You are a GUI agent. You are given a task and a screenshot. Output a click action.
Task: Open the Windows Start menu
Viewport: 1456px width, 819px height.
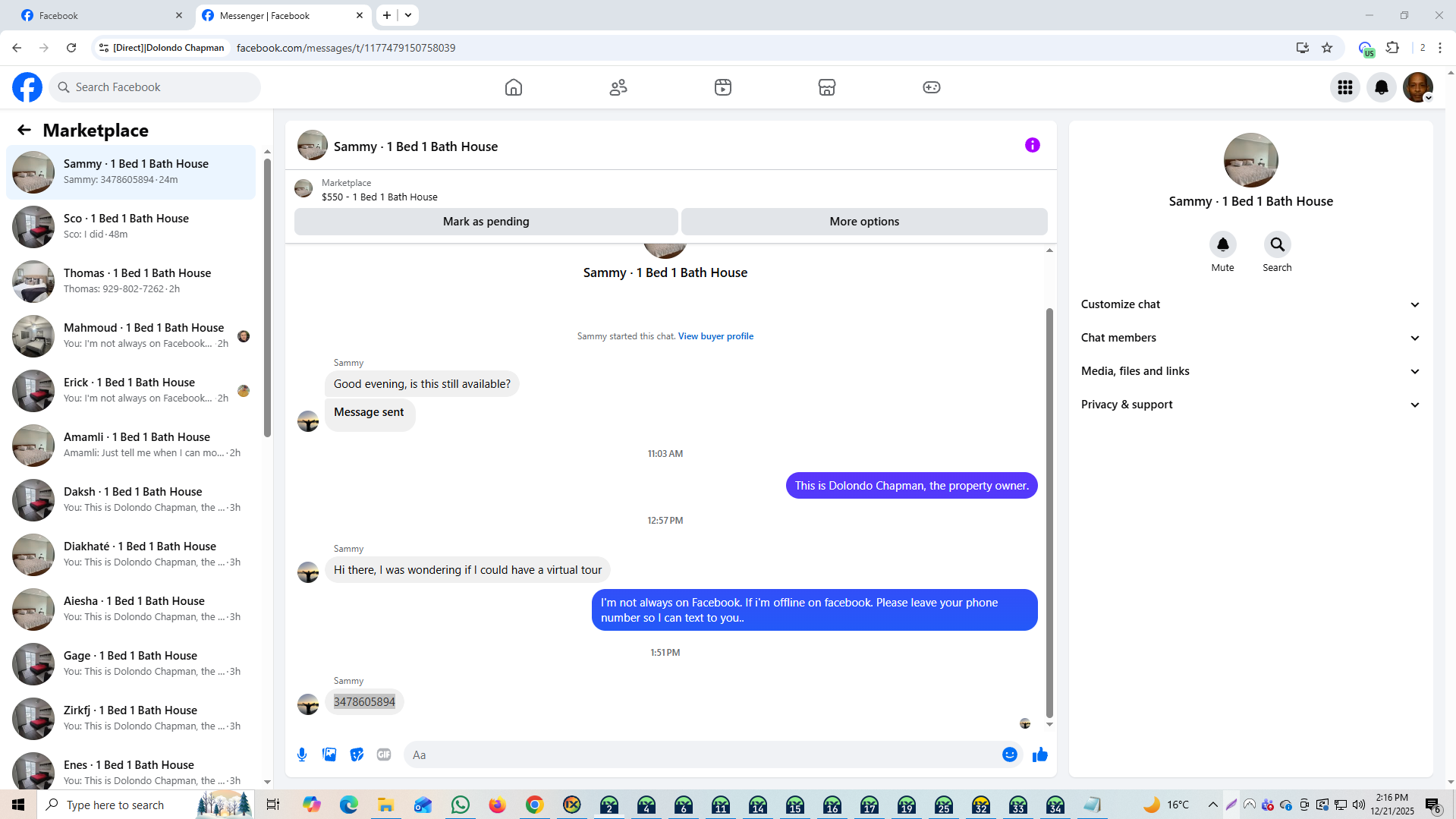18,805
